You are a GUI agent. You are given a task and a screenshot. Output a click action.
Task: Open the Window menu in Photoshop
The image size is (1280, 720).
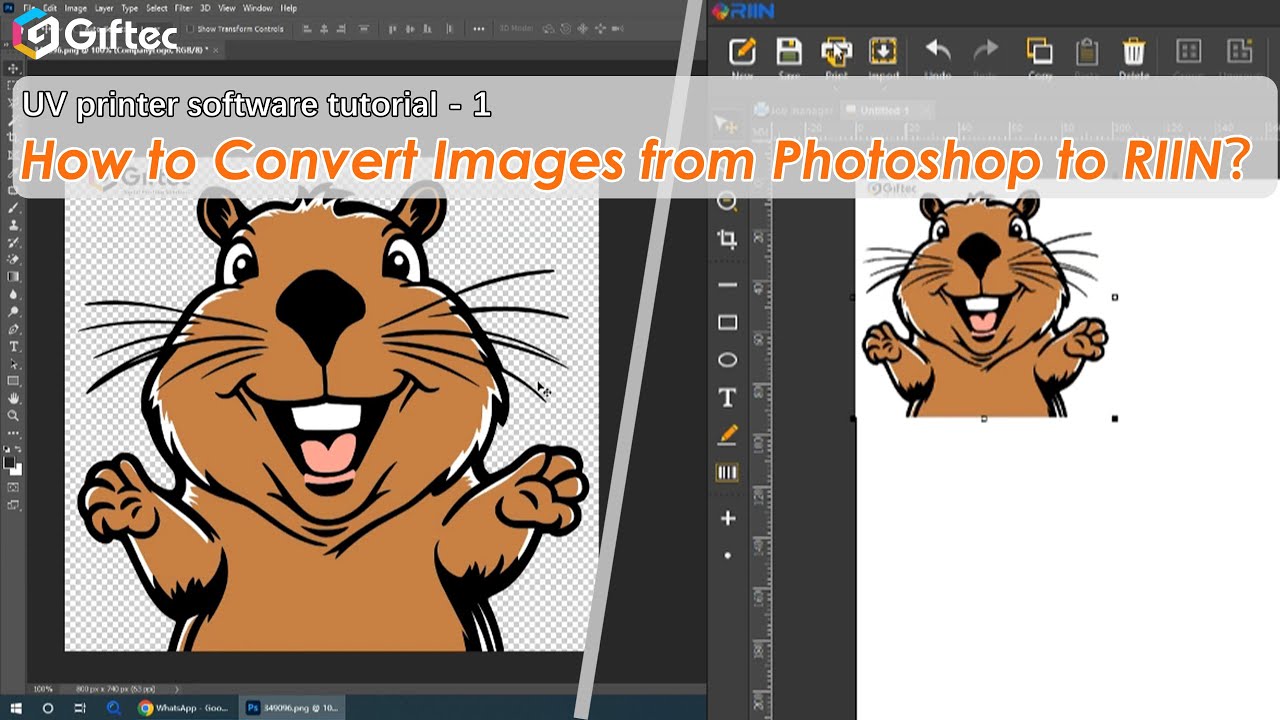(257, 8)
